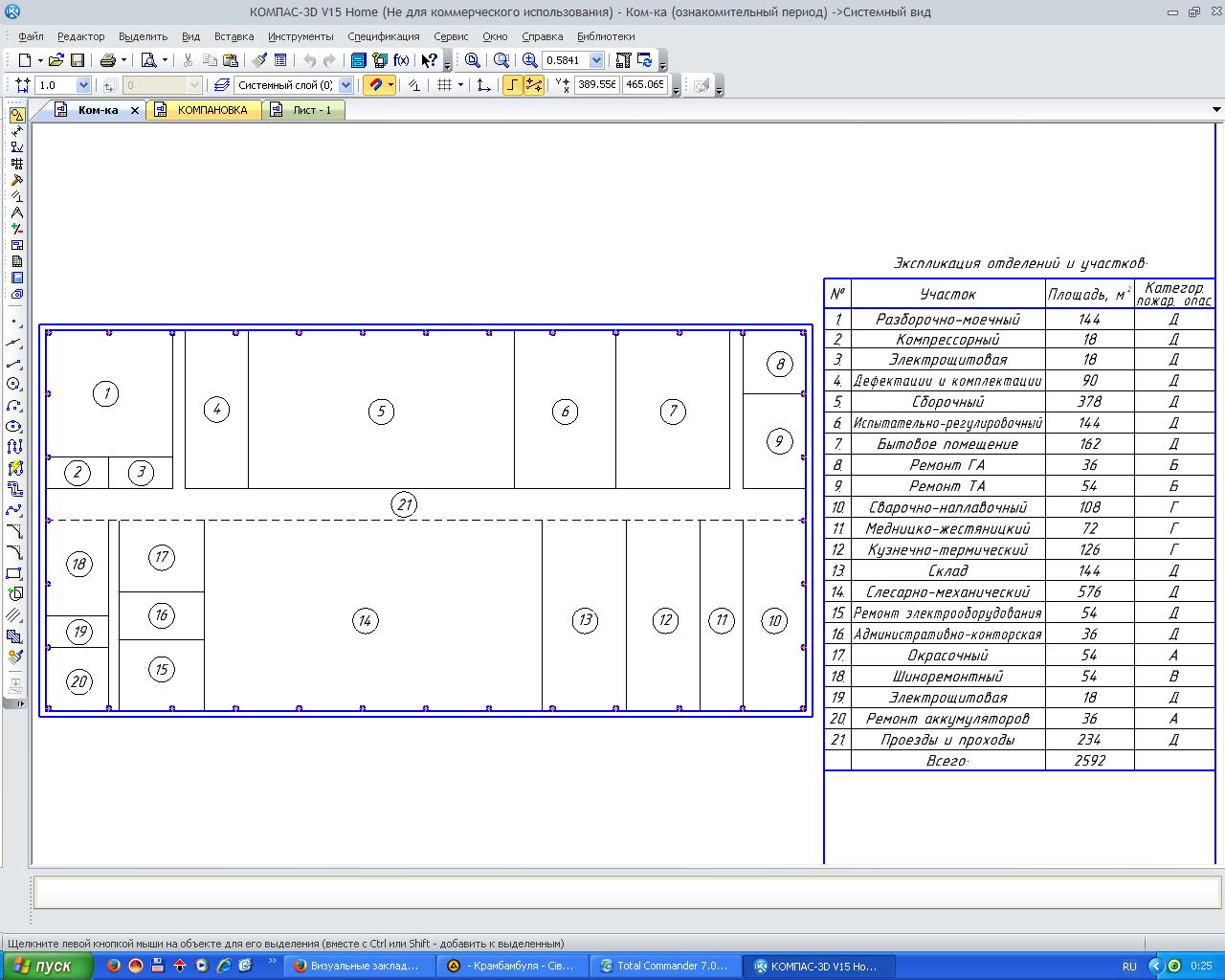Toggle the local coordinate system button
Viewport: 1225px width, 980px height.
(484, 85)
